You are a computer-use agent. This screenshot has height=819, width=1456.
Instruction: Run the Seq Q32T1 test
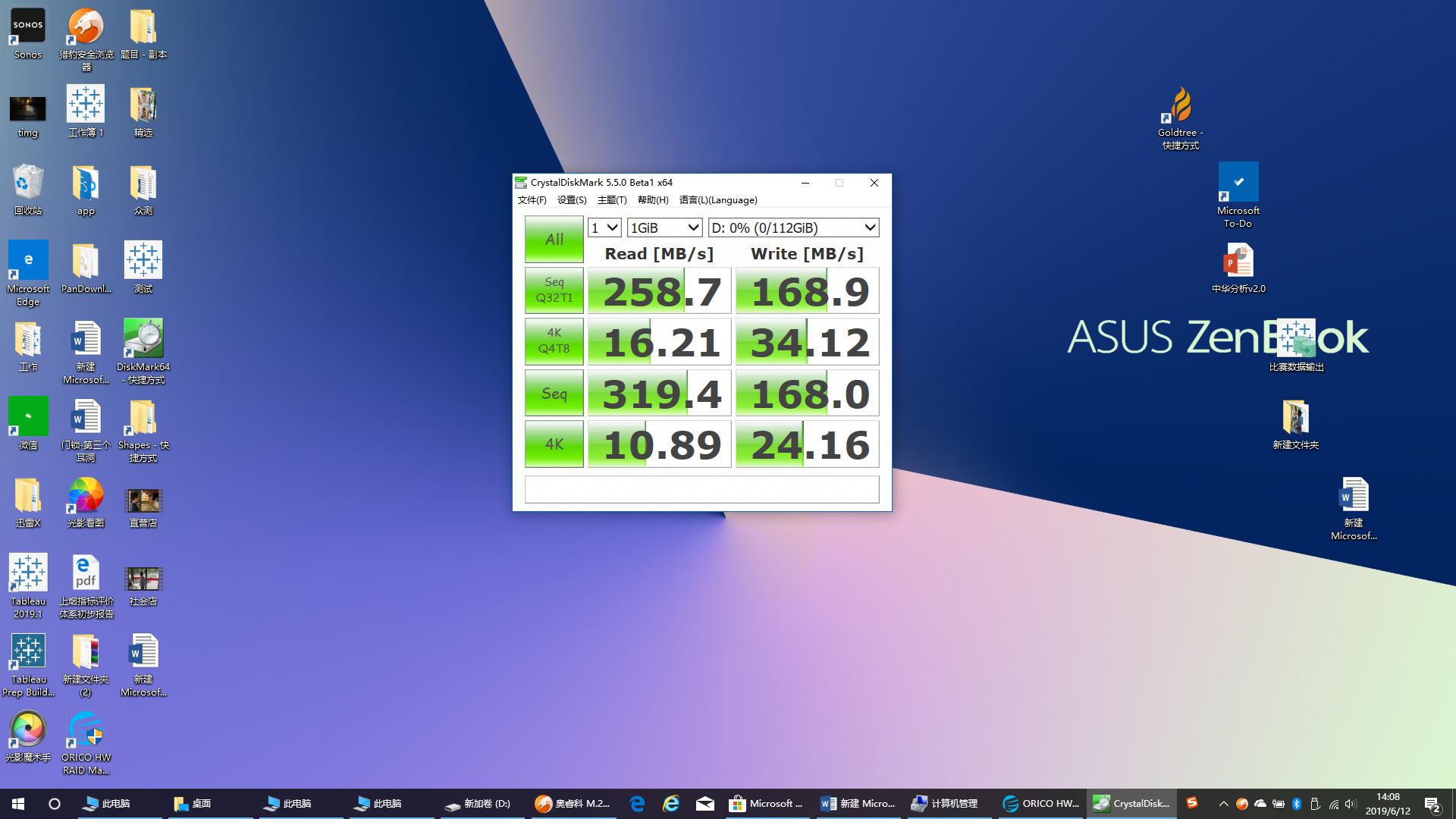tap(554, 290)
